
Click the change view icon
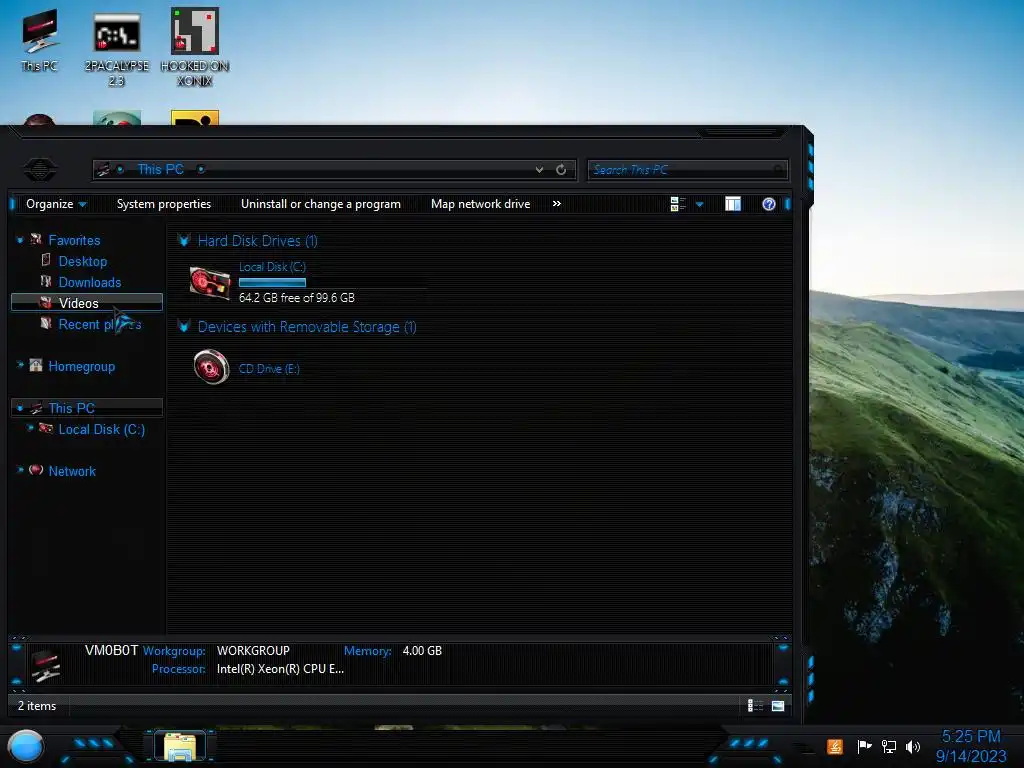tap(678, 204)
